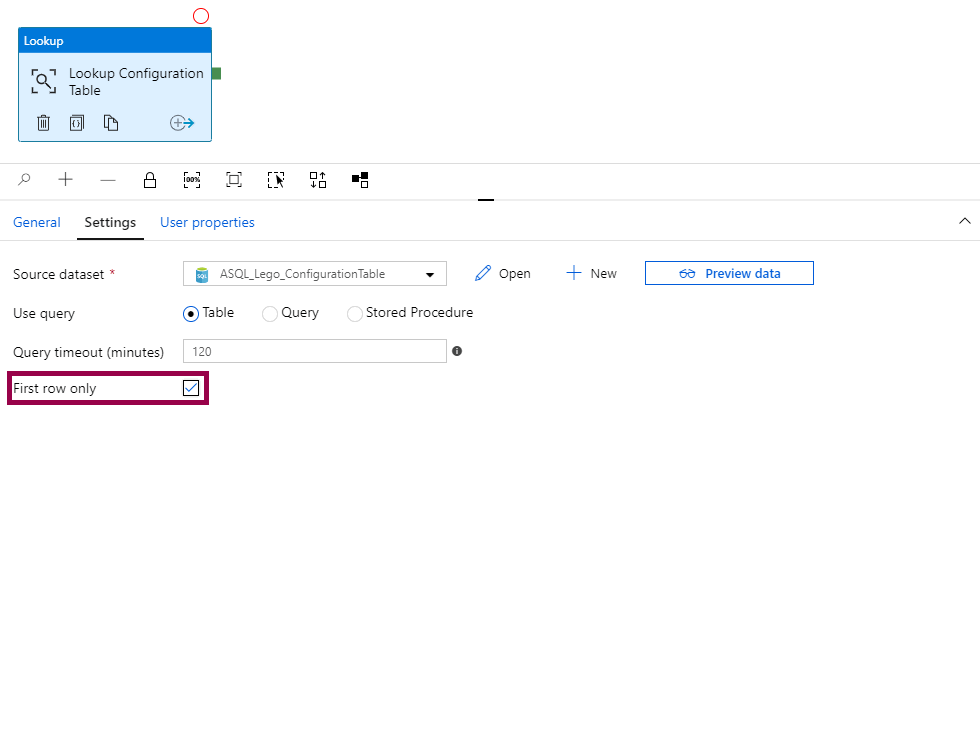Choose the Stored Procedure radio option
Viewport: 980px width, 750px height.
[355, 314]
